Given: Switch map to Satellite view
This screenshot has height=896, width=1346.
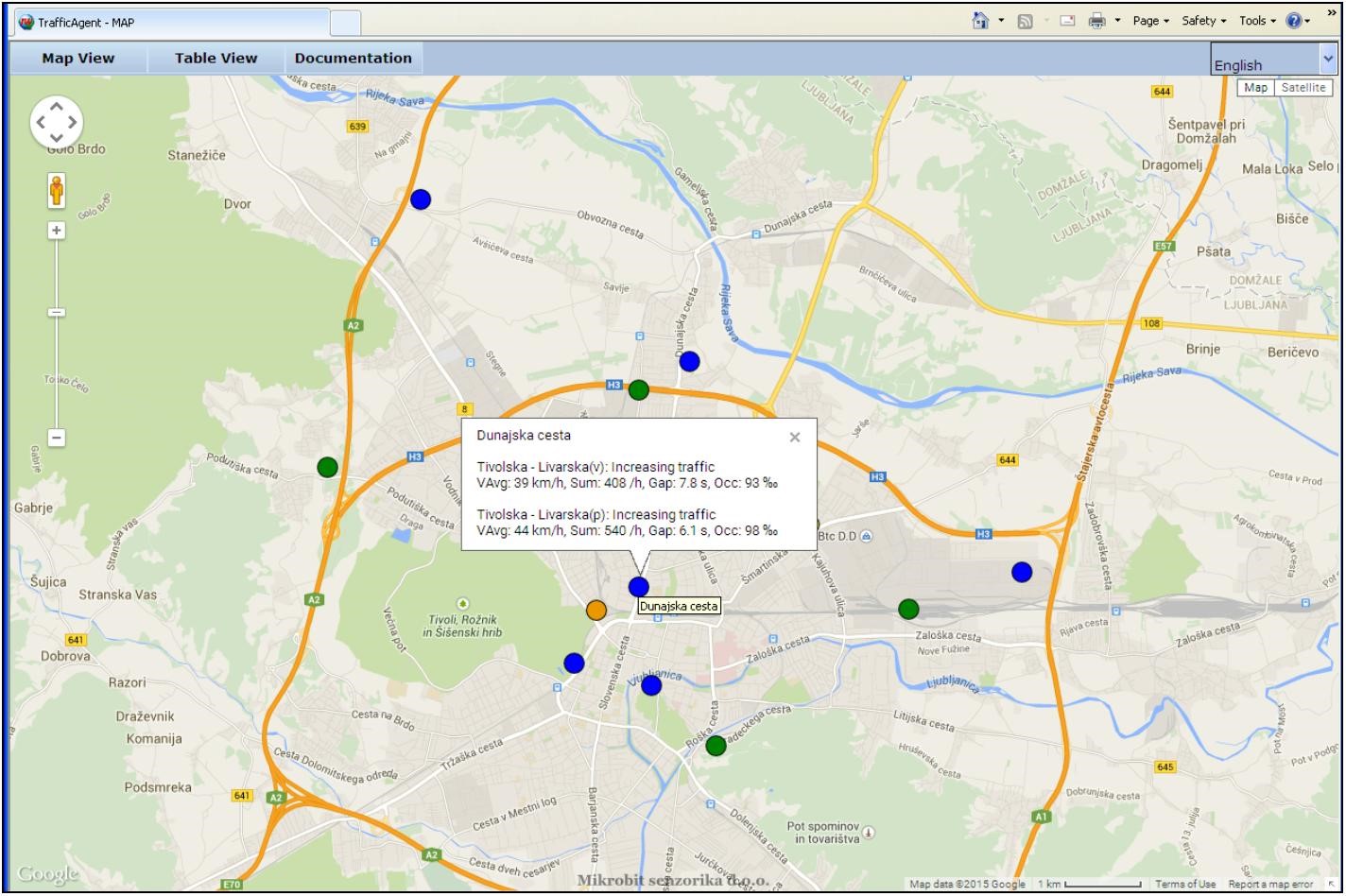Looking at the screenshot, I should (1303, 88).
